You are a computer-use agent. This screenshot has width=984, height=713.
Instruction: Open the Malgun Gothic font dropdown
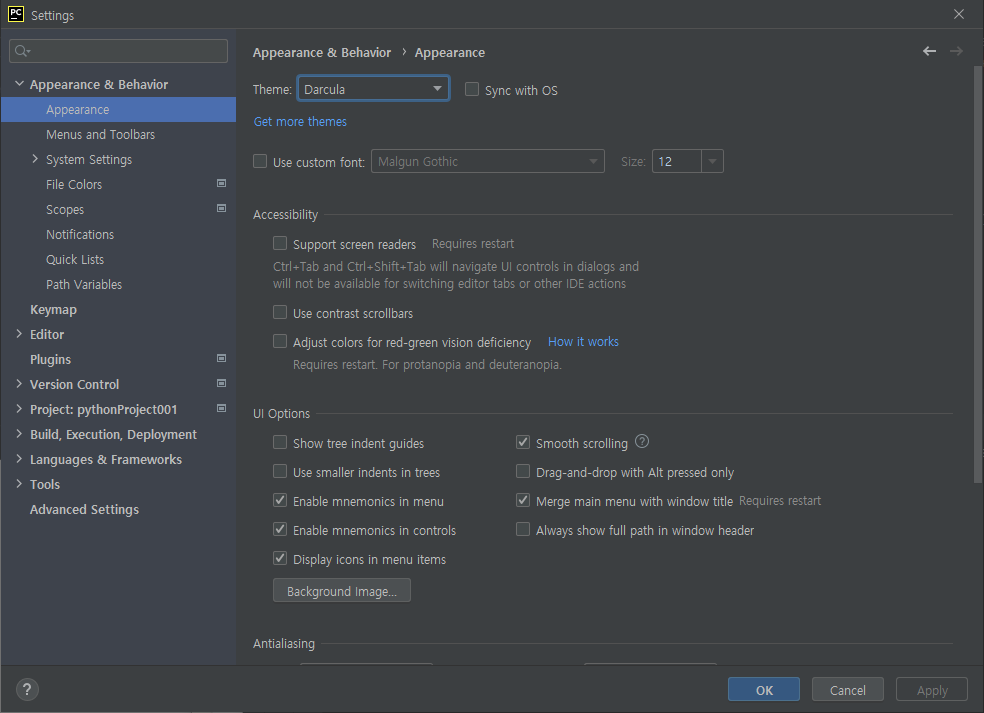(x=488, y=161)
